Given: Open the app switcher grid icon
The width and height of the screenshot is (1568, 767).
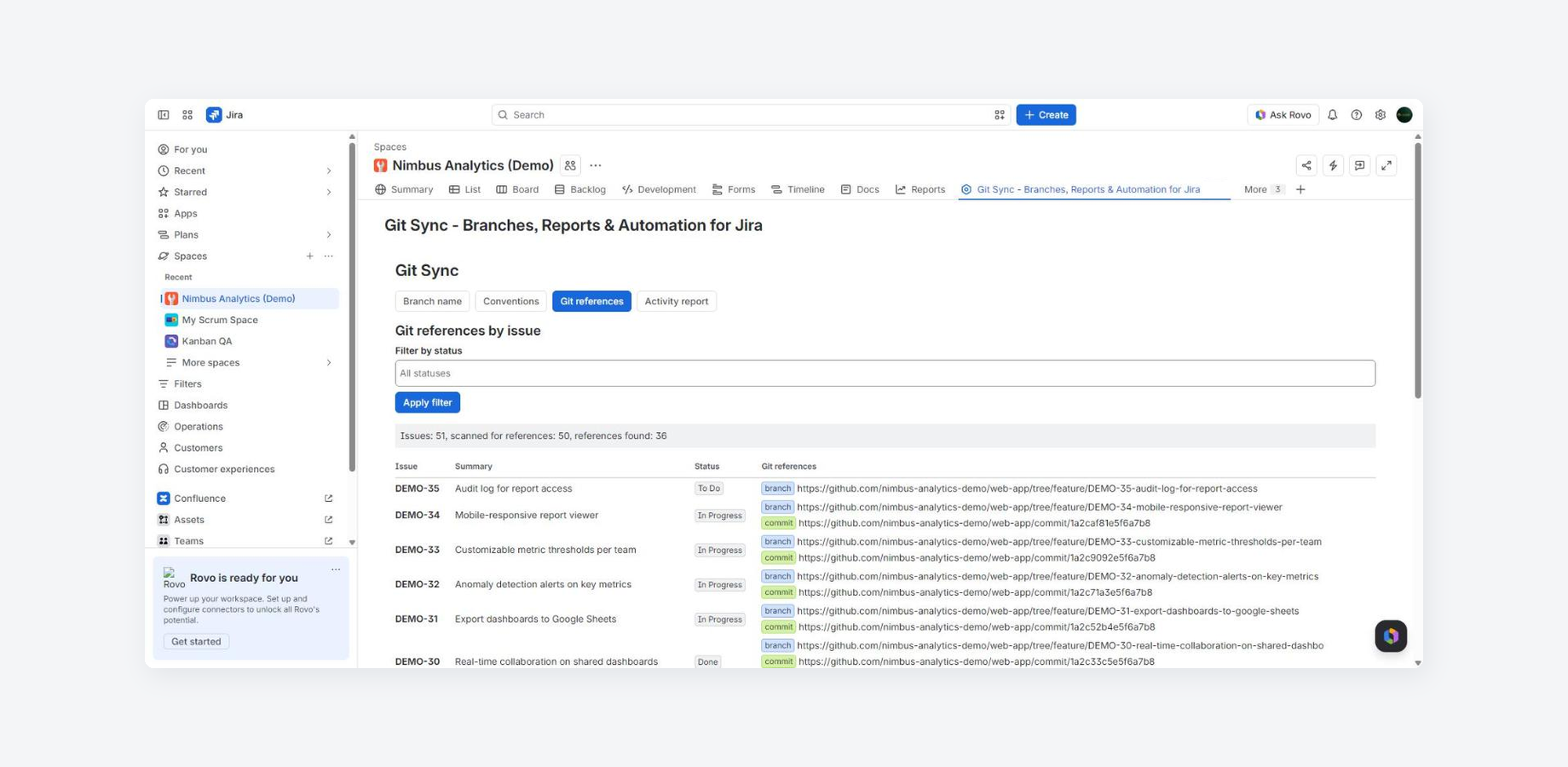Looking at the screenshot, I should point(187,115).
